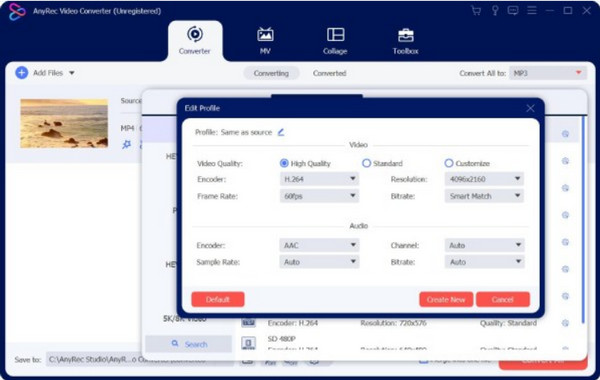The width and height of the screenshot is (600, 380).
Task: Open the Frame Rate 60fps dropdown
Action: pos(319,196)
